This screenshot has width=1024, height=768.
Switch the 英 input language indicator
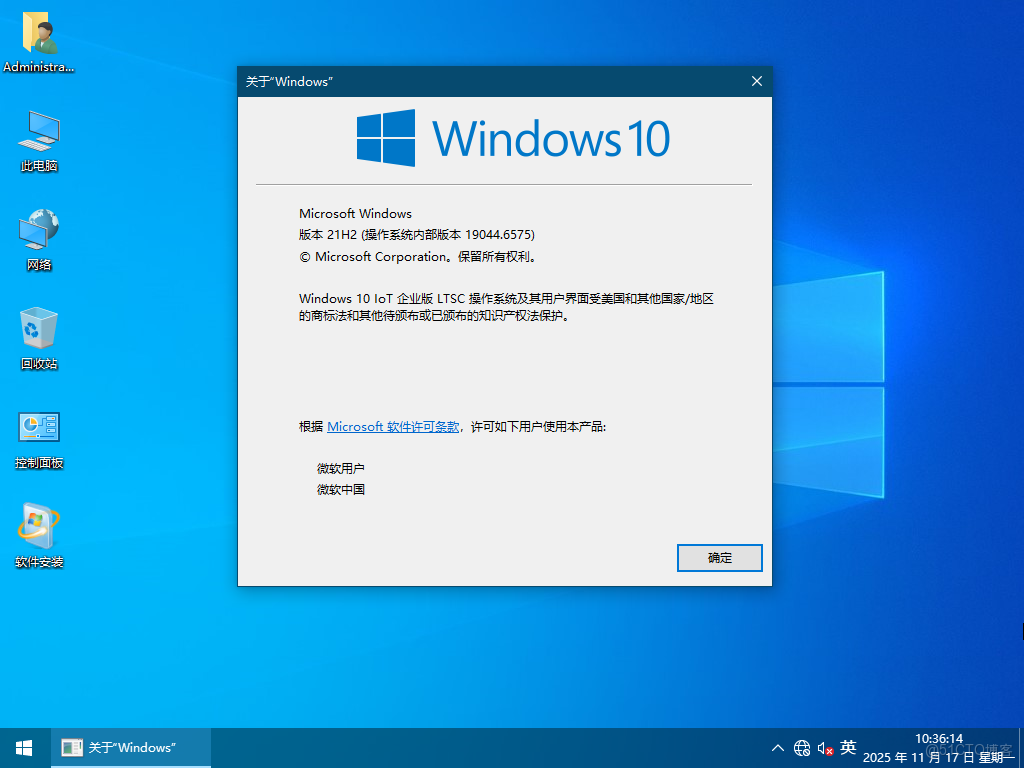(x=847, y=747)
